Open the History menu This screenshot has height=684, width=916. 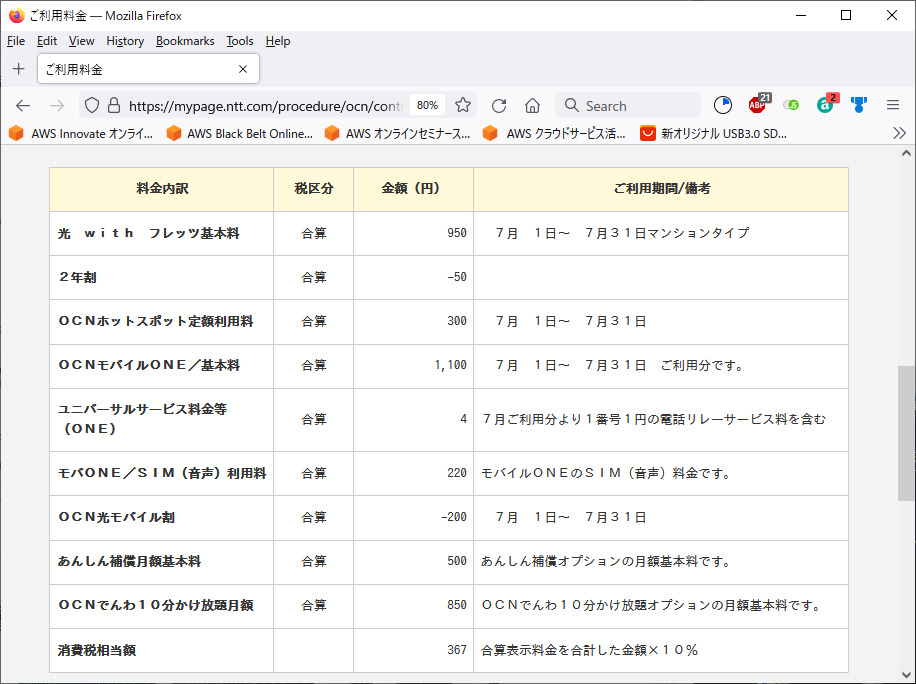pyautogui.click(x=125, y=41)
